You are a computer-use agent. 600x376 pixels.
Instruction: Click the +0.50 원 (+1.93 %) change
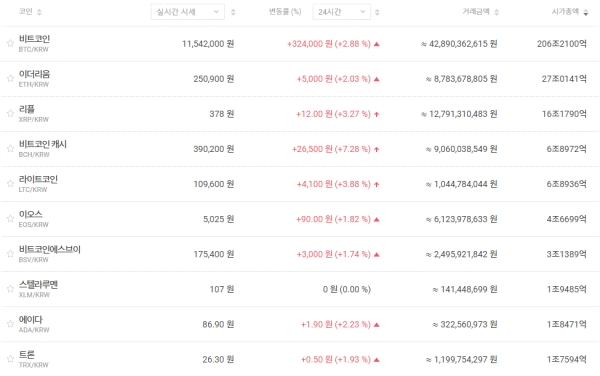click(x=336, y=360)
